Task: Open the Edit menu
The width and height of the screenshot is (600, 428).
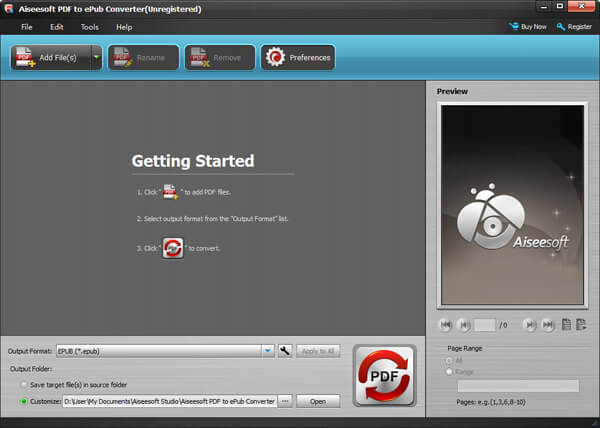Action: click(57, 27)
